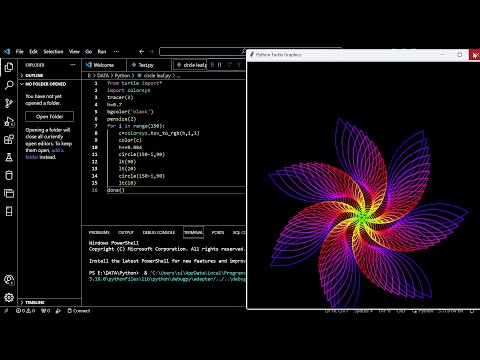Open the Go menu

(x=88, y=51)
